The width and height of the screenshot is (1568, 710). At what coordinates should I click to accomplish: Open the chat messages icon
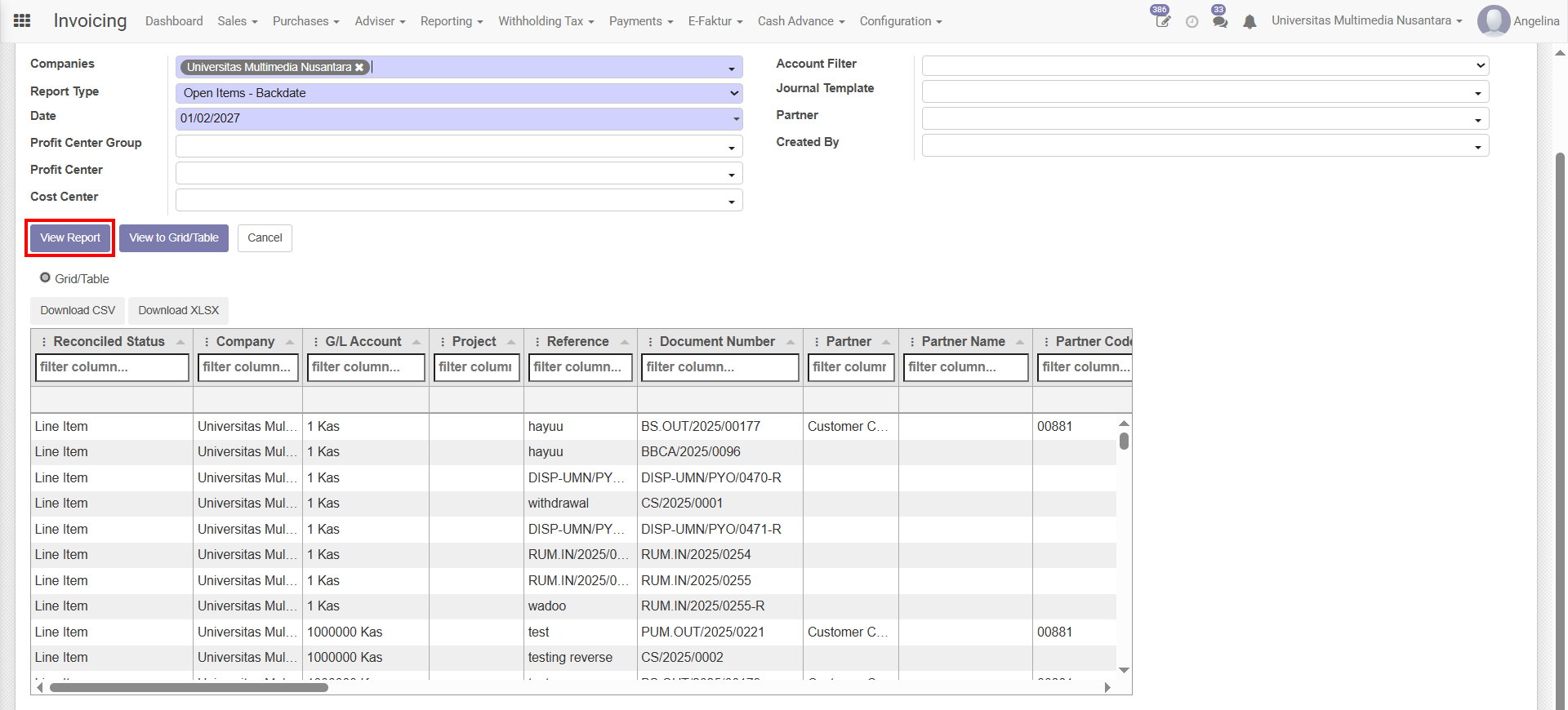(1220, 22)
